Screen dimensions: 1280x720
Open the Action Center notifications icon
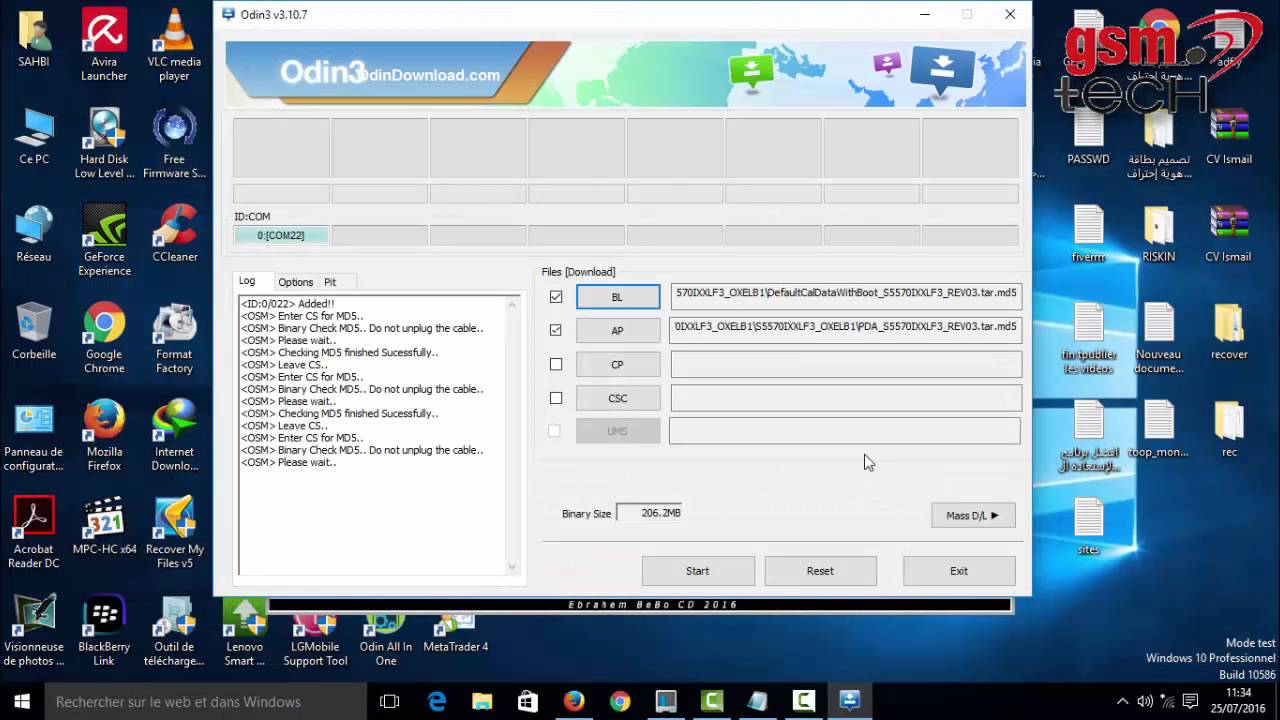[x=1190, y=701]
